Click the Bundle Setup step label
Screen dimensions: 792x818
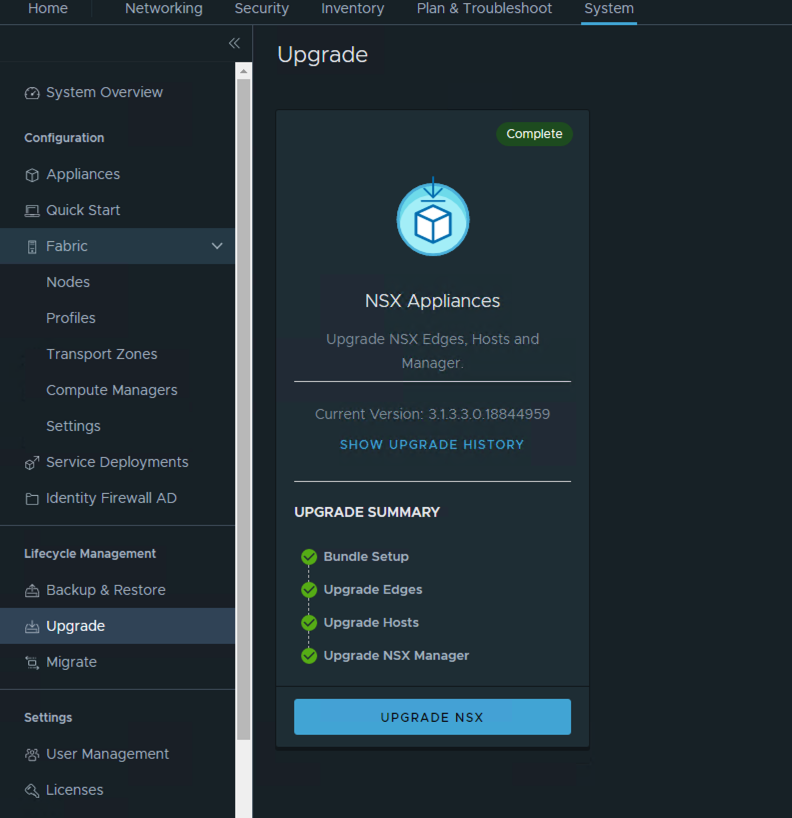366,557
